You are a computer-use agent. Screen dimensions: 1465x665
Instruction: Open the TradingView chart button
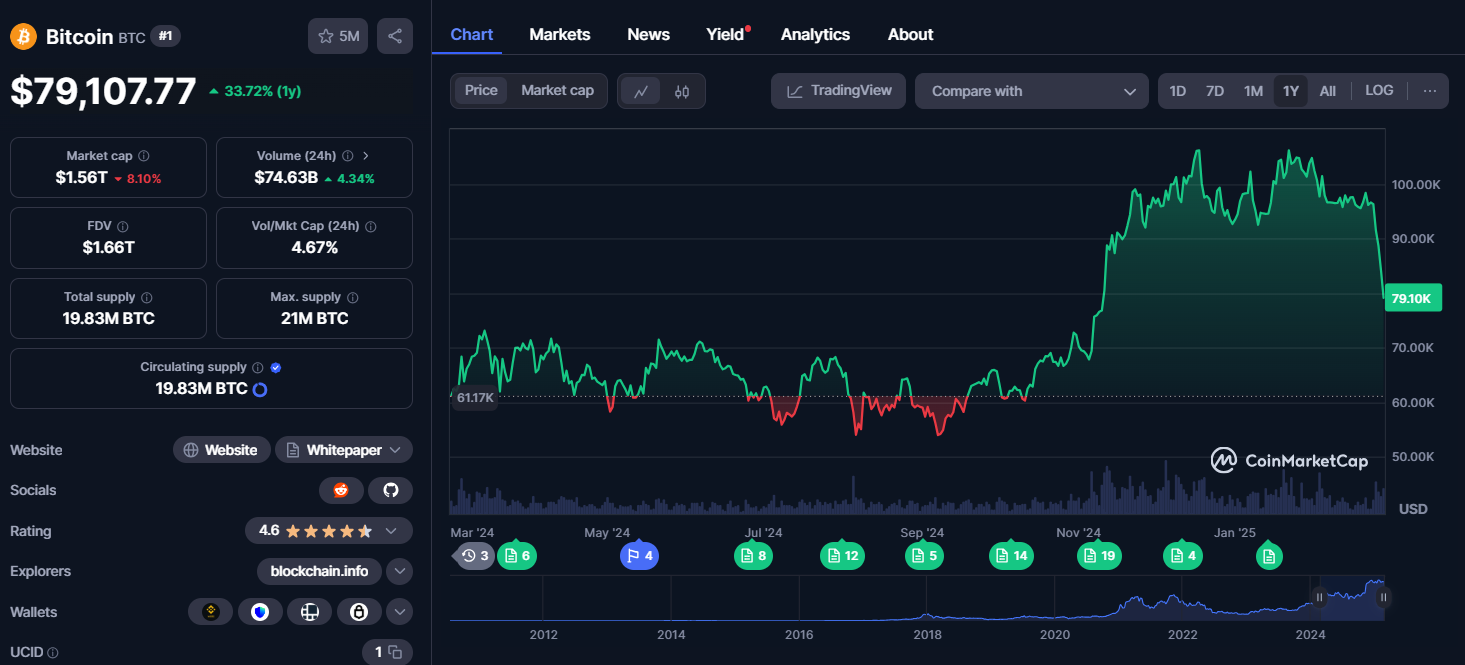point(839,91)
